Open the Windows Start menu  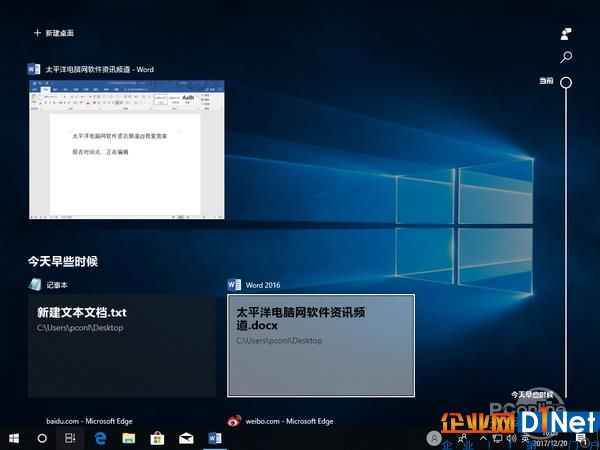pos(14,438)
